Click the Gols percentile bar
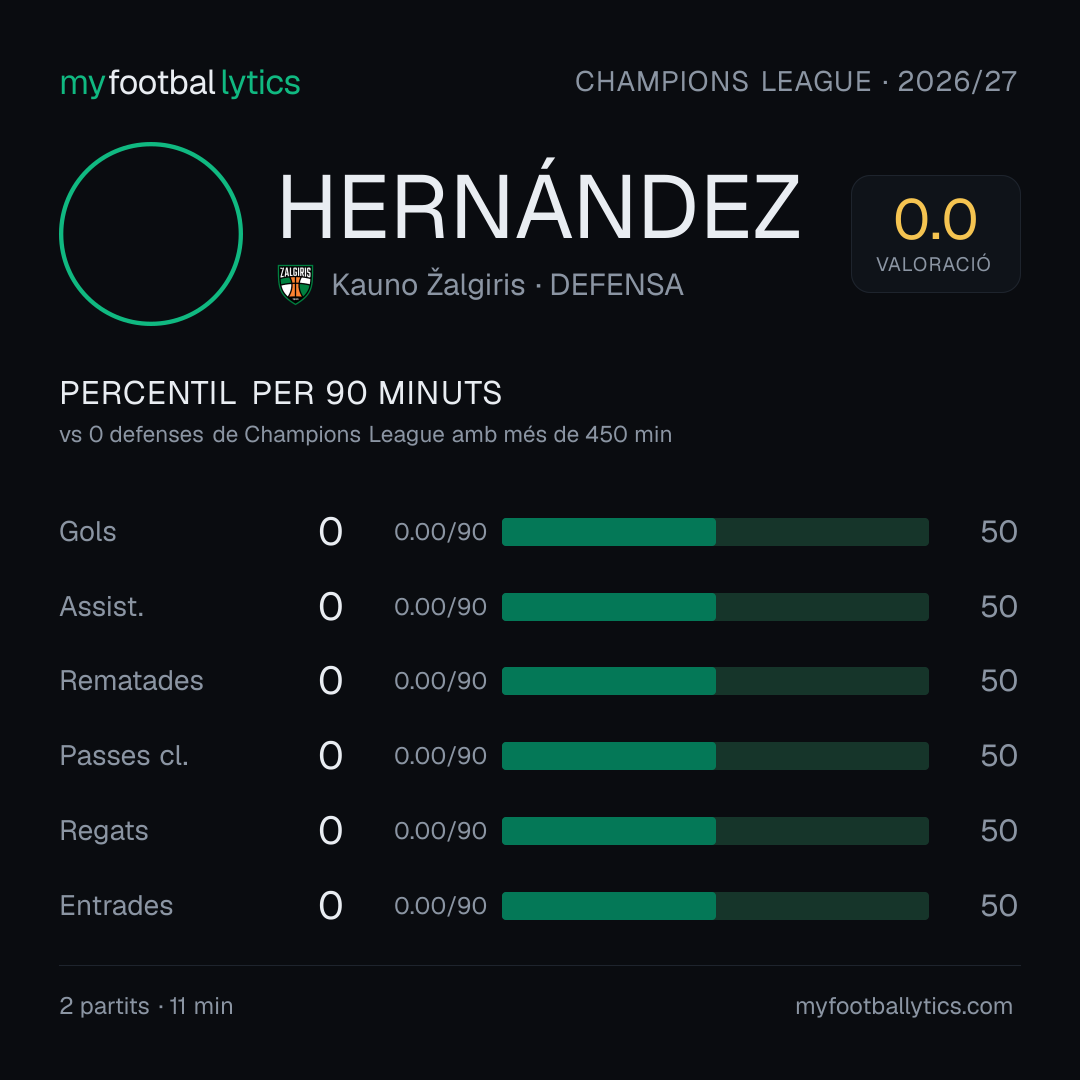This screenshot has height=1080, width=1080. click(715, 532)
